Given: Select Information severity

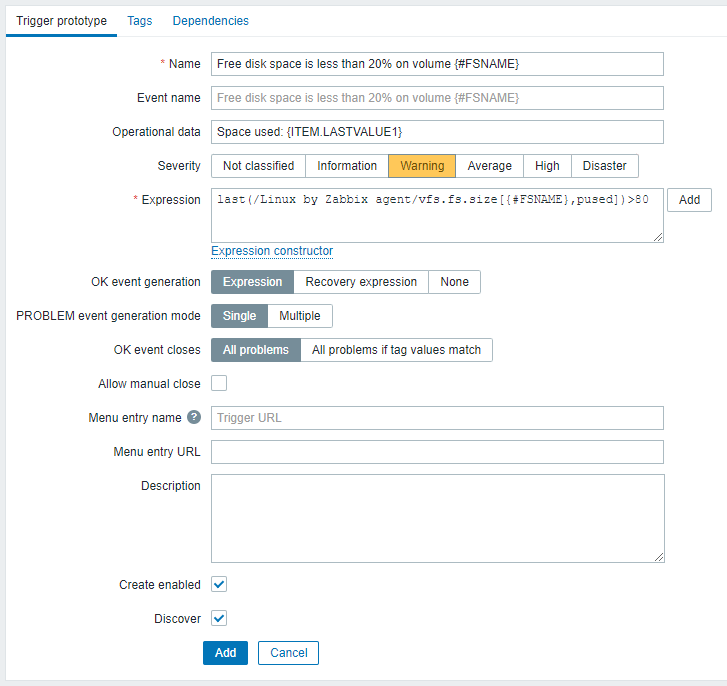Looking at the screenshot, I should coord(347,166).
